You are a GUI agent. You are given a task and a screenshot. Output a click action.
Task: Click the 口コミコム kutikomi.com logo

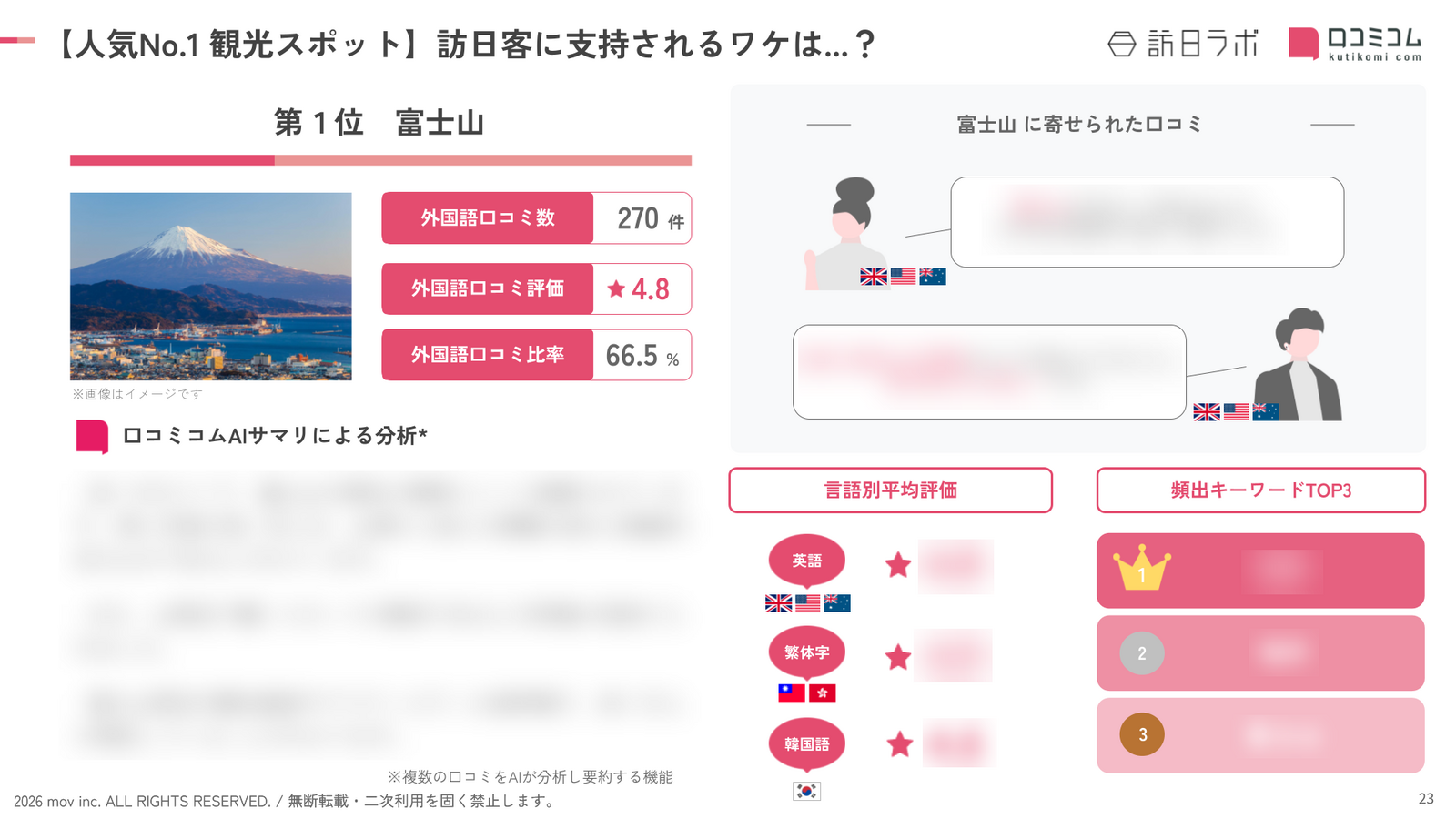pyautogui.click(x=1355, y=44)
